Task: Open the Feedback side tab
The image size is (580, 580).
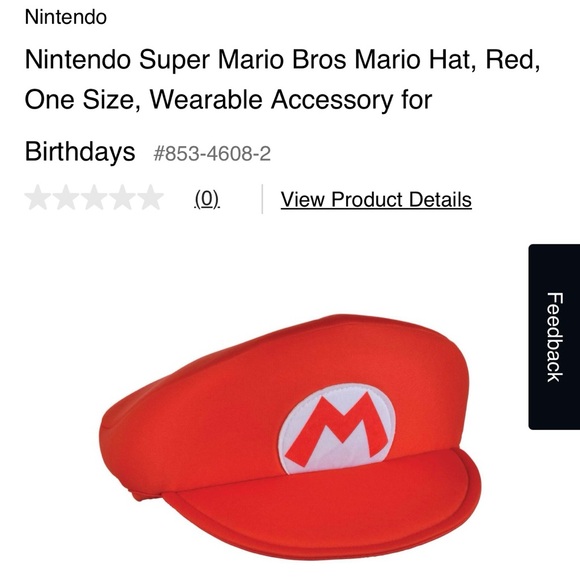Action: [554, 337]
